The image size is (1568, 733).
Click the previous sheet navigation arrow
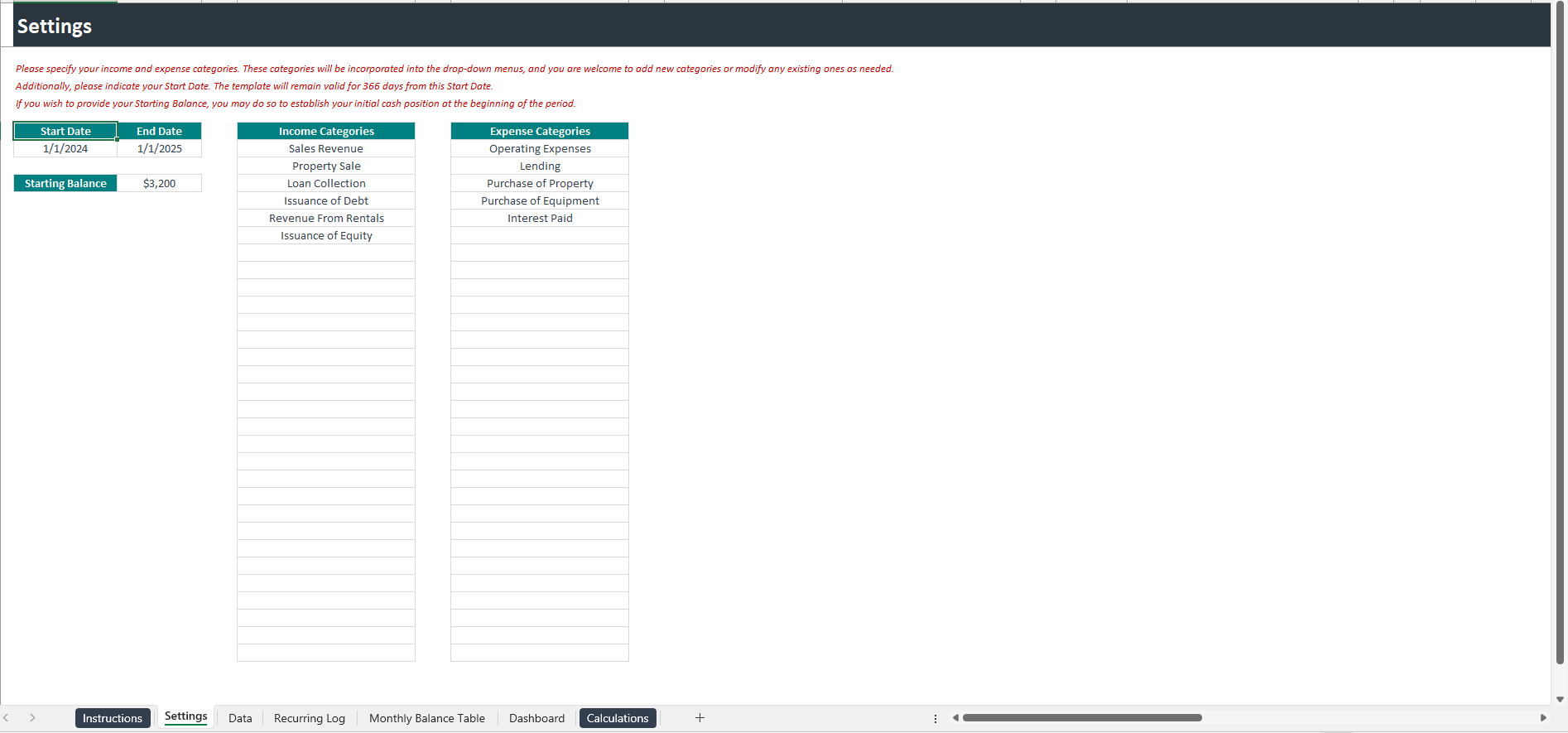[x=7, y=718]
